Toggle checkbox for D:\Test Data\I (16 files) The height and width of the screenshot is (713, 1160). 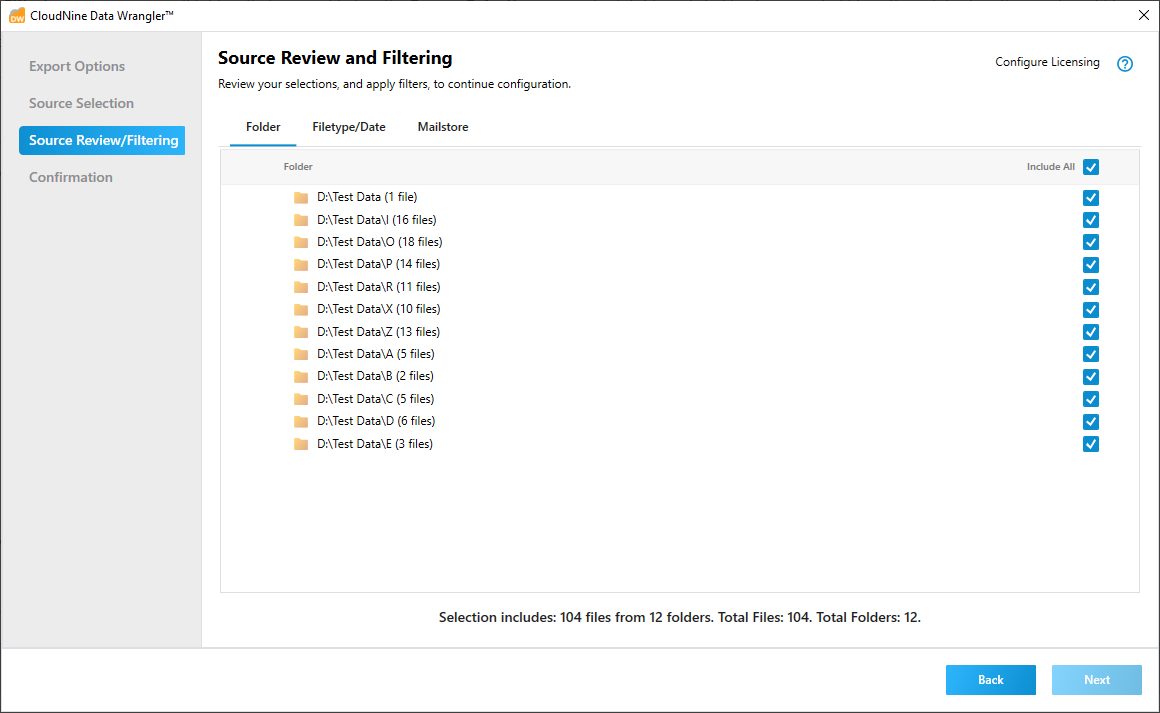tap(1090, 220)
